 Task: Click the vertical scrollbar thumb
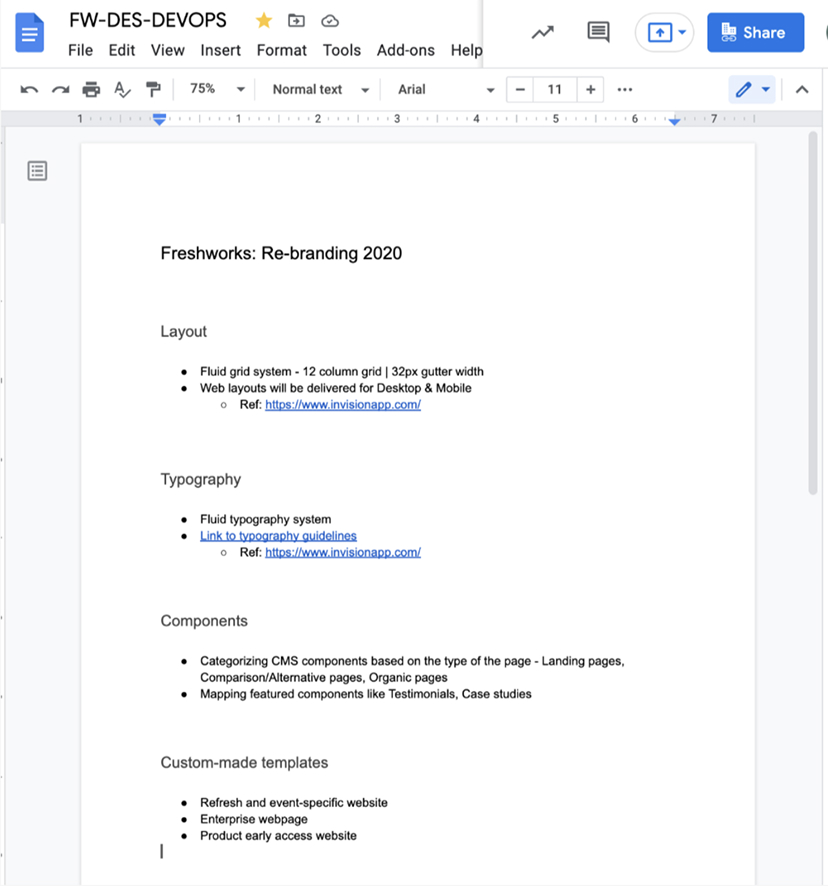tap(813, 314)
